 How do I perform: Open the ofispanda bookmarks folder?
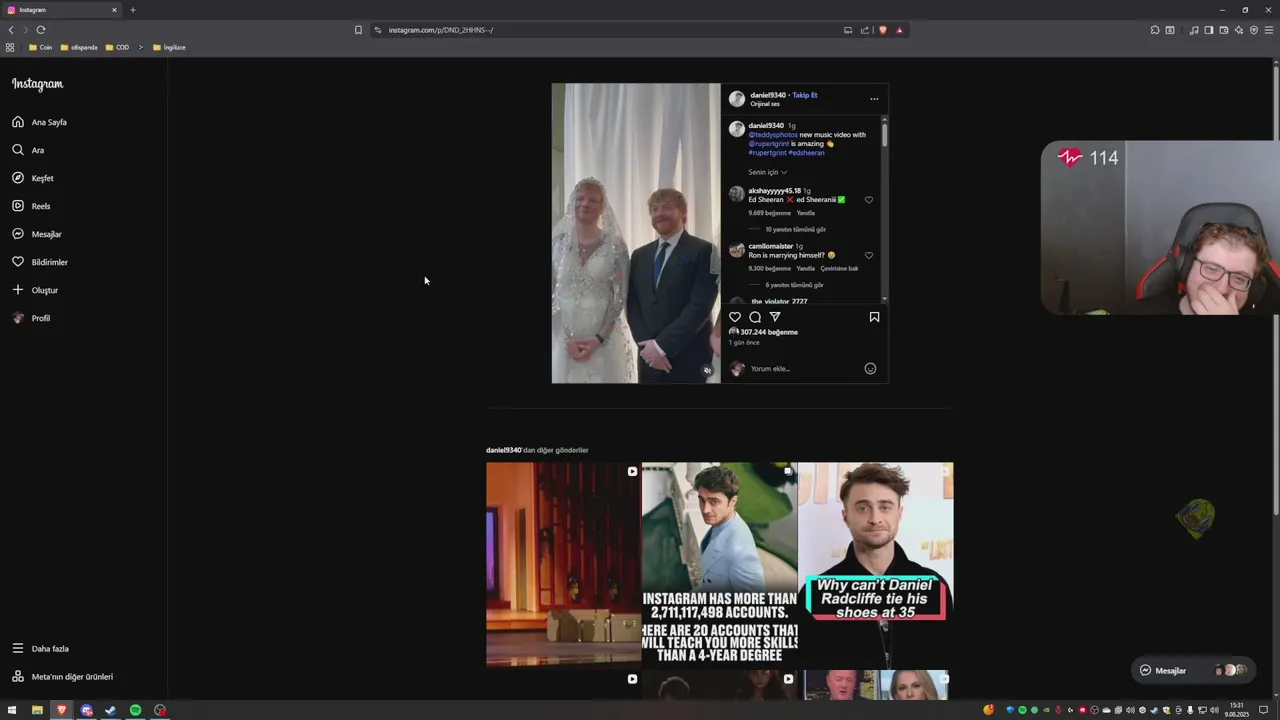(x=79, y=47)
